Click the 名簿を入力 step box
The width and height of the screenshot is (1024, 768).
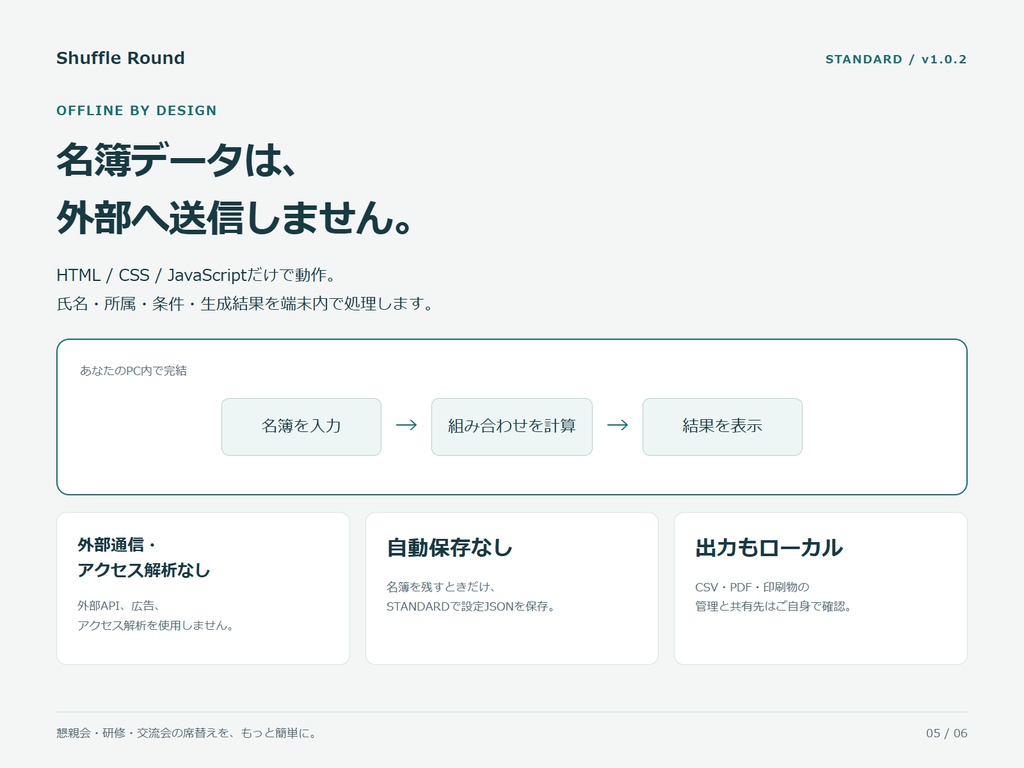pyautogui.click(x=301, y=426)
